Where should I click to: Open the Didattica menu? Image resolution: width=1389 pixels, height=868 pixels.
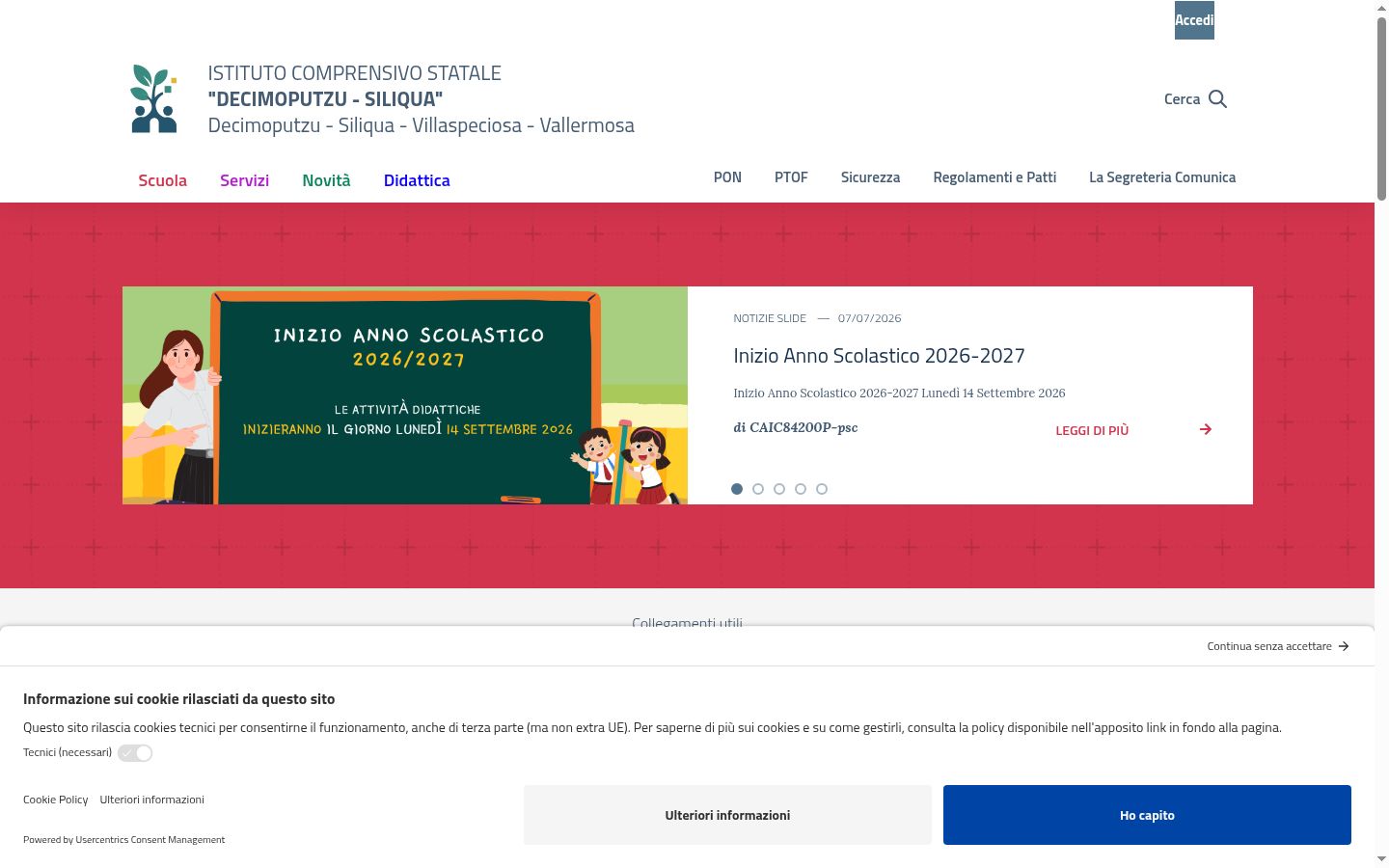tap(417, 180)
